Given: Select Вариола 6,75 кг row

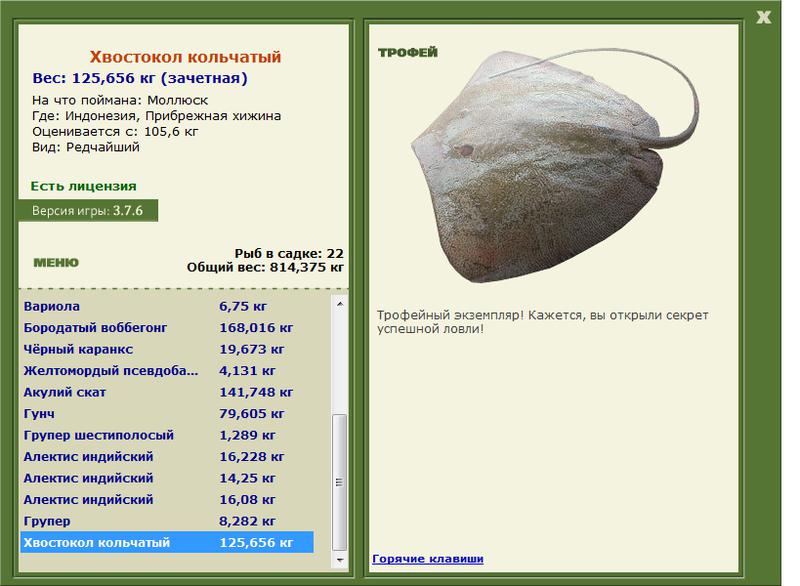Looking at the screenshot, I should click(x=167, y=307).
